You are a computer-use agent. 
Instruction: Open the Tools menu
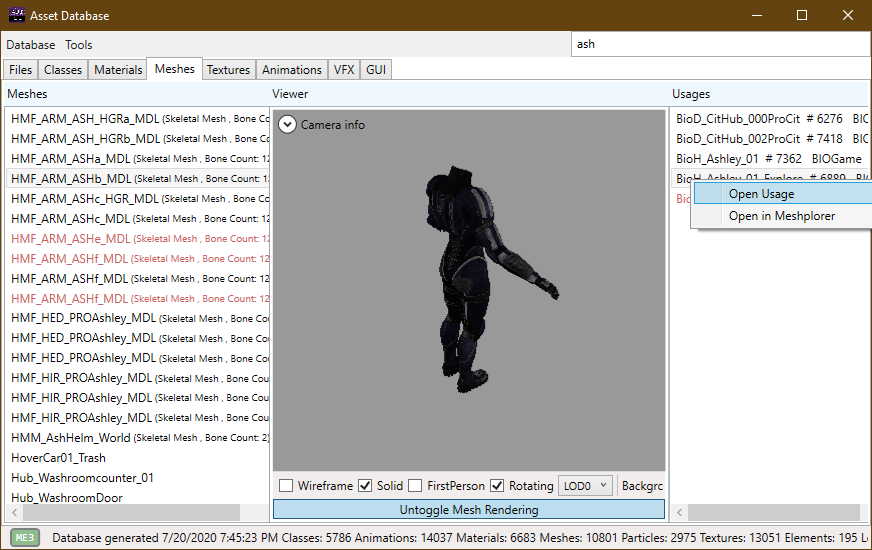tap(79, 45)
